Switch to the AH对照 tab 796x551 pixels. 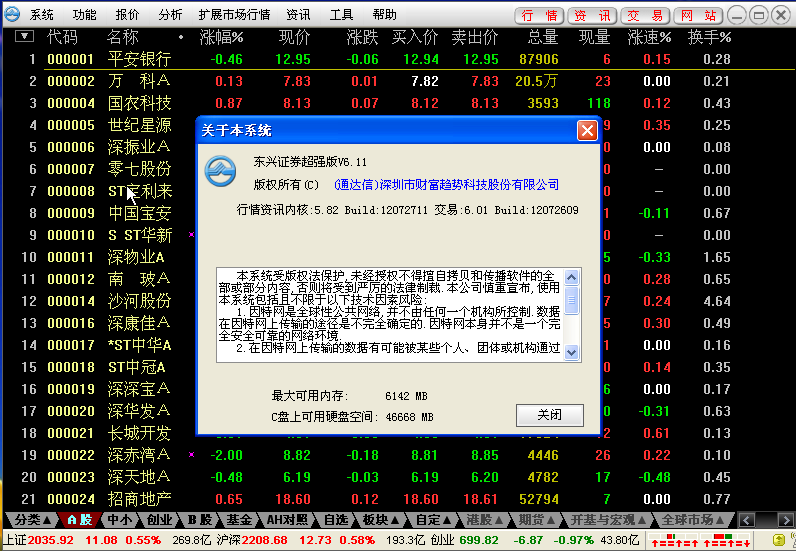click(287, 520)
